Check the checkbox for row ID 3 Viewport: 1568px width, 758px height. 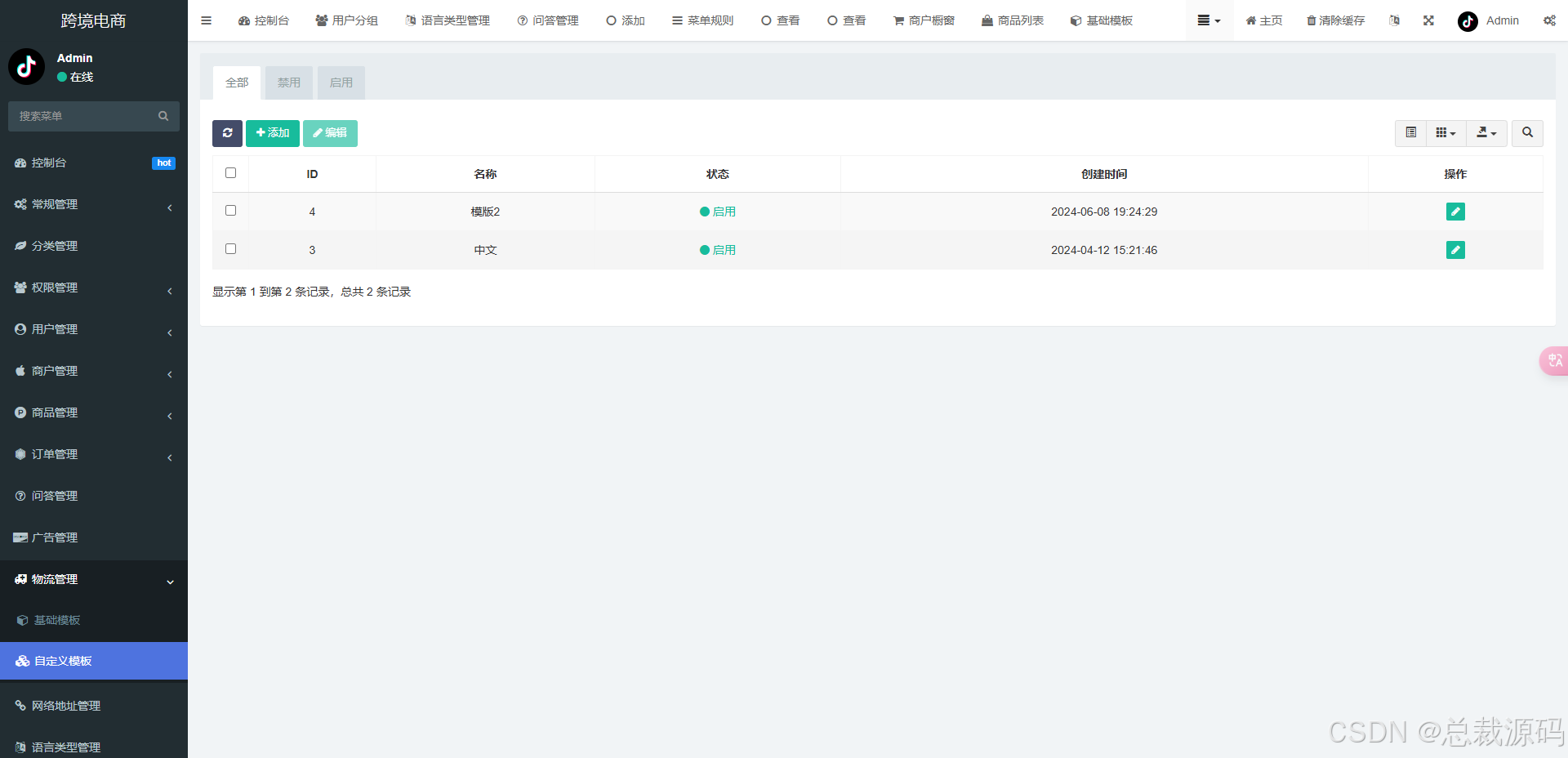click(230, 249)
